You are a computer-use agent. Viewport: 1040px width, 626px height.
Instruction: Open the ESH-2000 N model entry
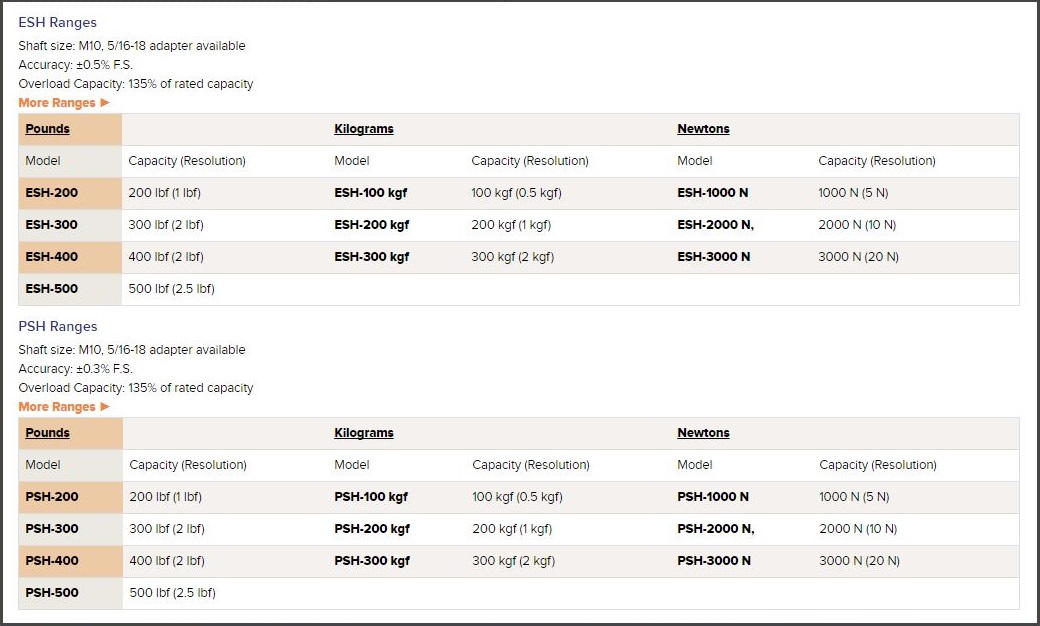pos(715,225)
